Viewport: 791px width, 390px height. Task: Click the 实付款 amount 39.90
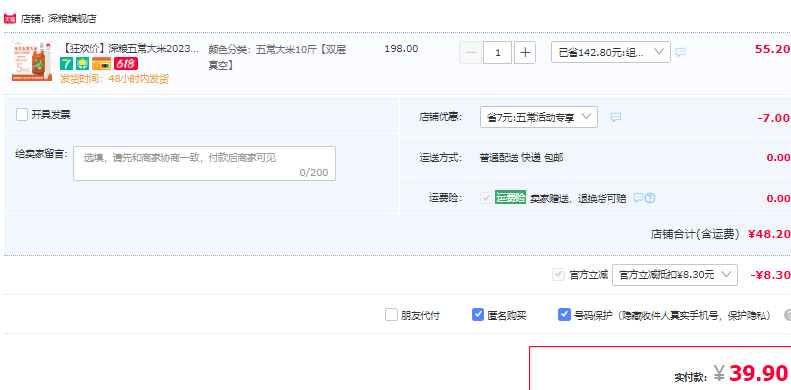click(759, 373)
